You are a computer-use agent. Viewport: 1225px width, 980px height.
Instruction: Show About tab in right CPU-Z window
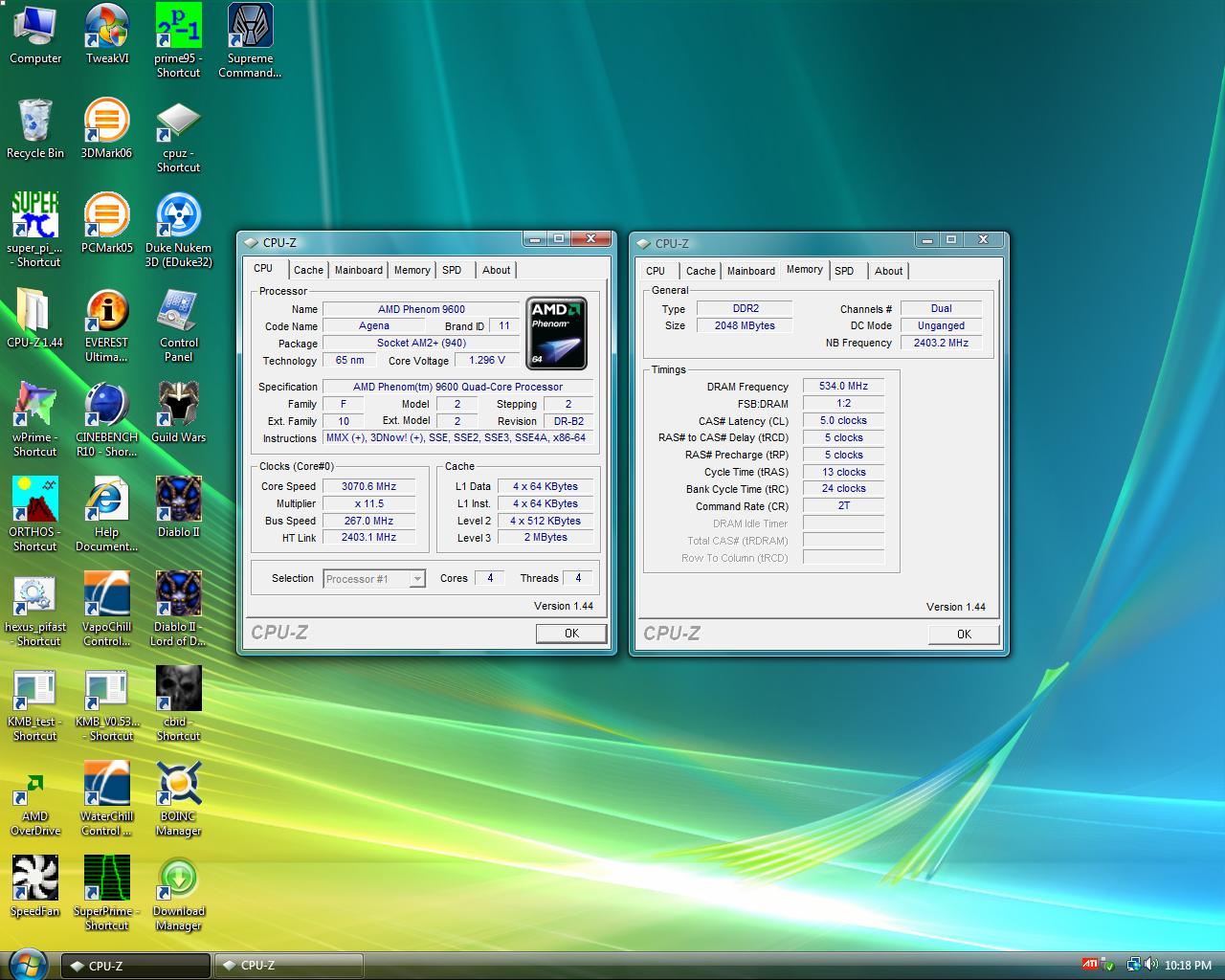(888, 271)
